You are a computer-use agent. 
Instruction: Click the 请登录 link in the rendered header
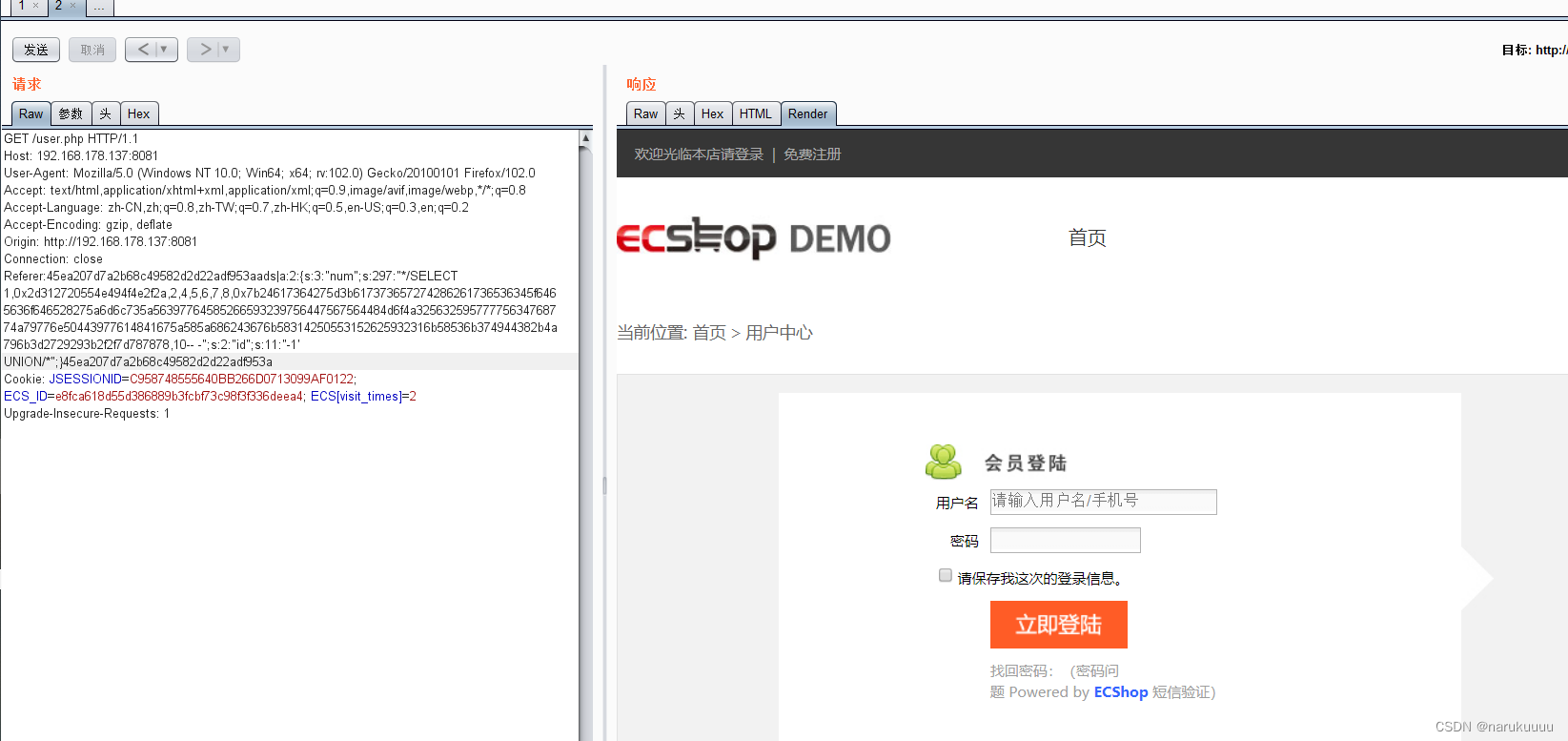point(743,154)
